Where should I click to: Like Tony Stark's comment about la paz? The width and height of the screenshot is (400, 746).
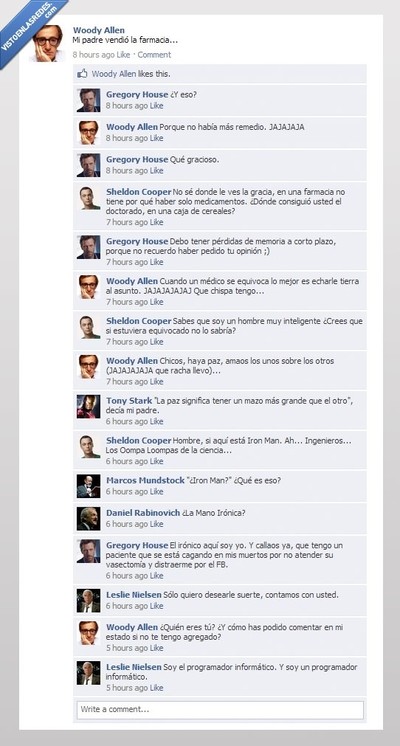point(156,422)
